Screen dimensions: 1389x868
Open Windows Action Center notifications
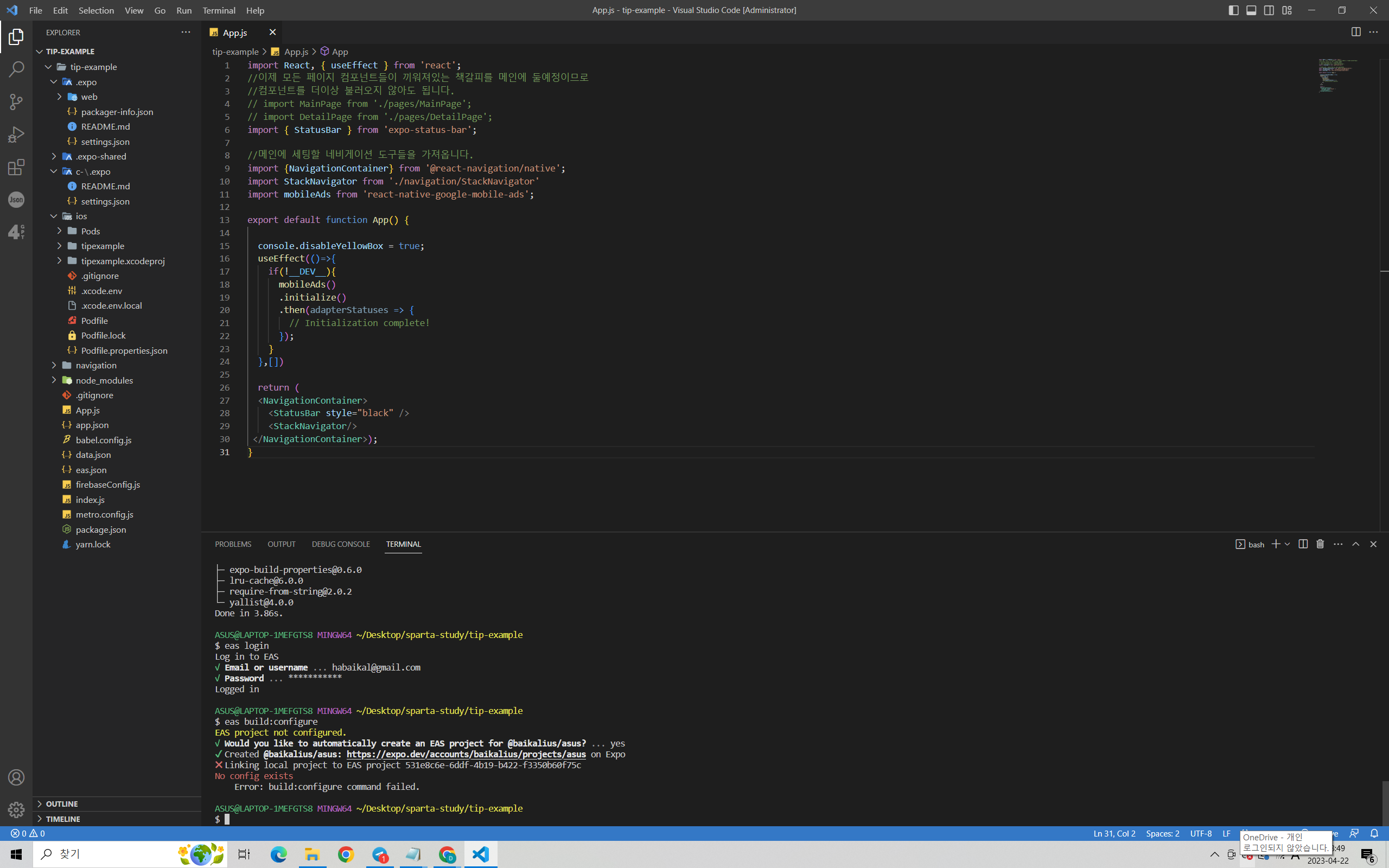(x=1368, y=856)
